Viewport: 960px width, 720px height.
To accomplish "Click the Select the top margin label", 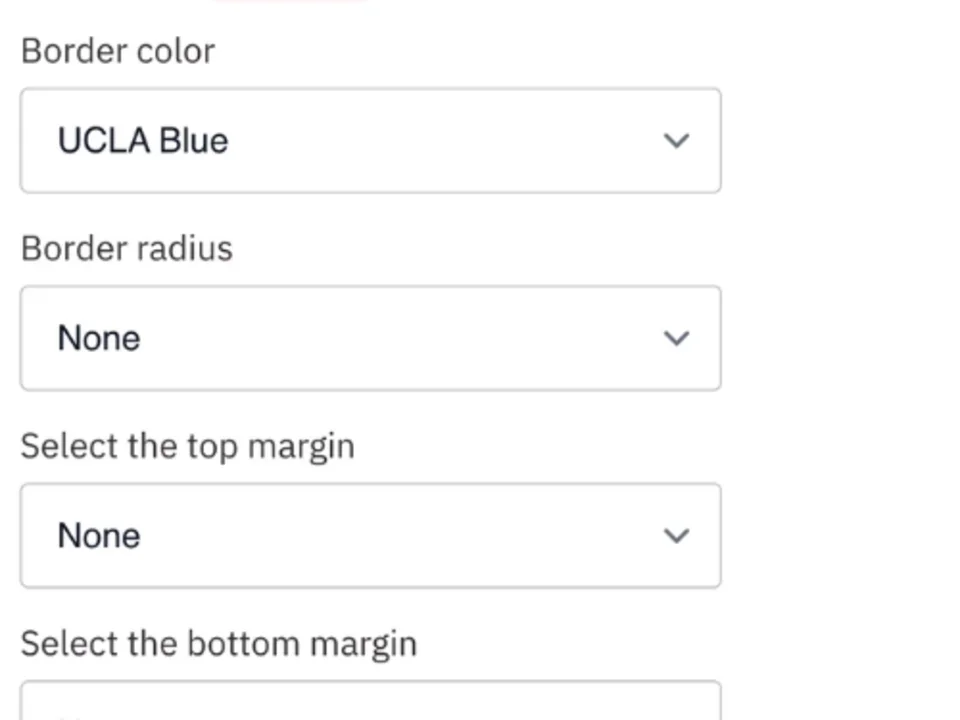I will (x=187, y=445).
